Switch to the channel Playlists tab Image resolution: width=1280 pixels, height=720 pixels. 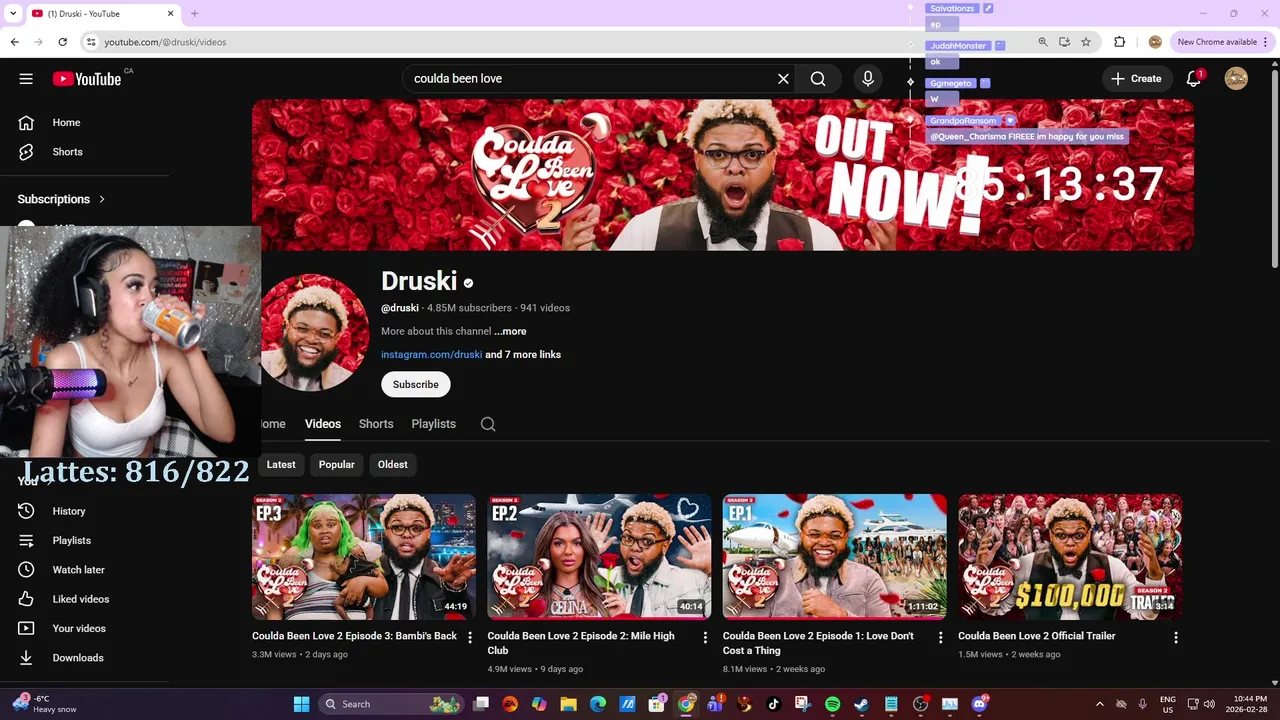[433, 424]
